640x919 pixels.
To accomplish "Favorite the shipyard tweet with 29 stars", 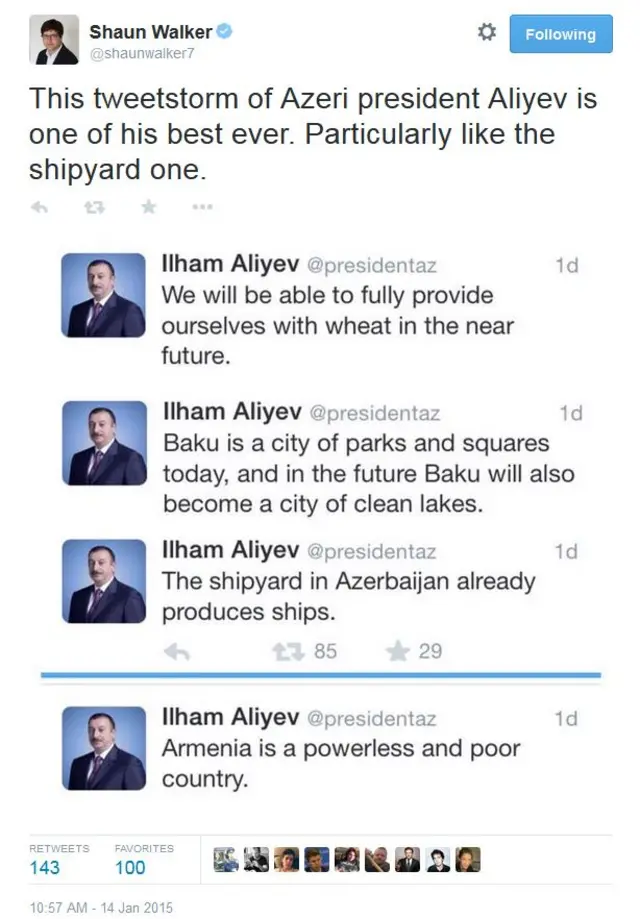I will point(399,651).
